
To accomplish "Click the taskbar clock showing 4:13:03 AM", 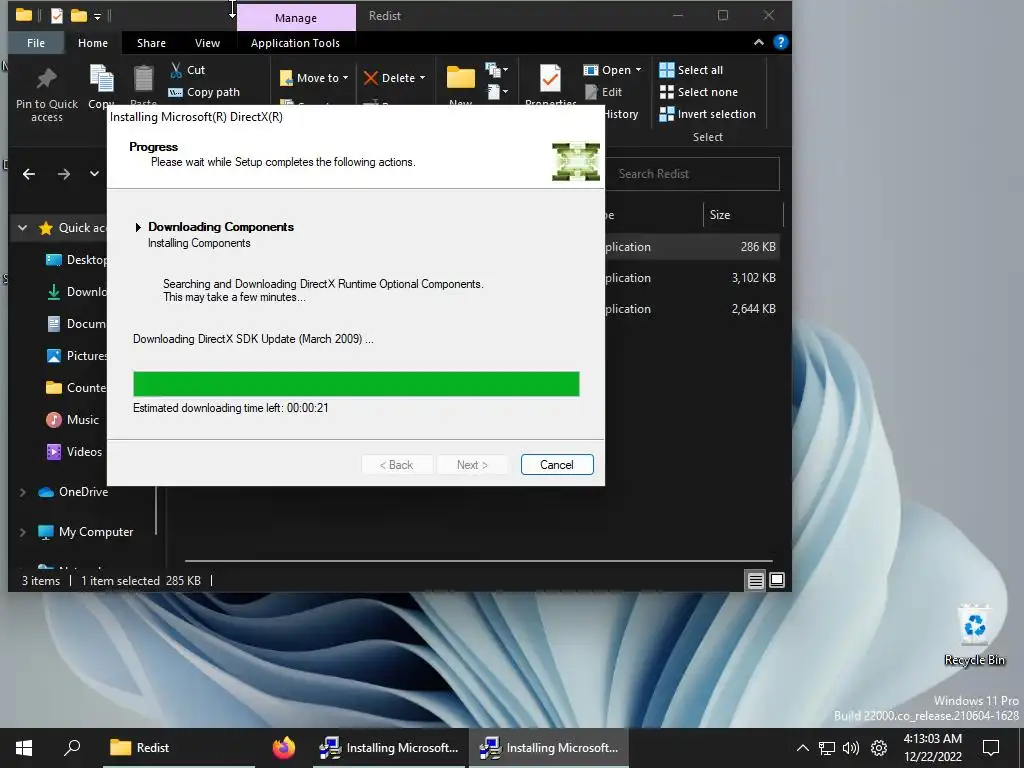I will pyautogui.click(x=933, y=748).
